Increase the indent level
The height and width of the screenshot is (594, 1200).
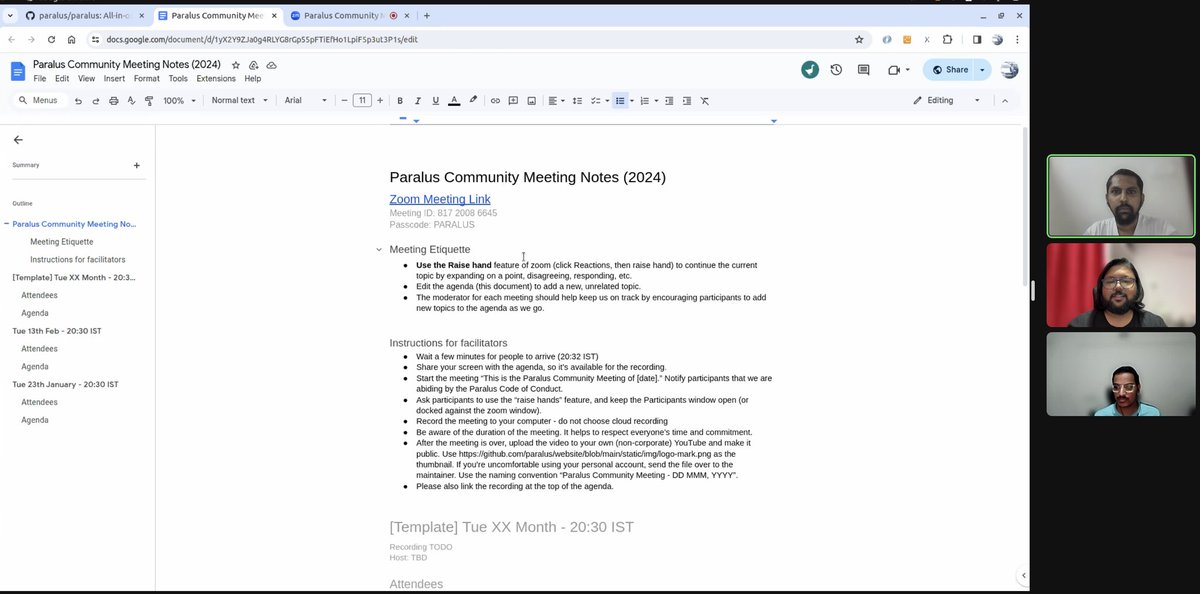[x=687, y=101]
